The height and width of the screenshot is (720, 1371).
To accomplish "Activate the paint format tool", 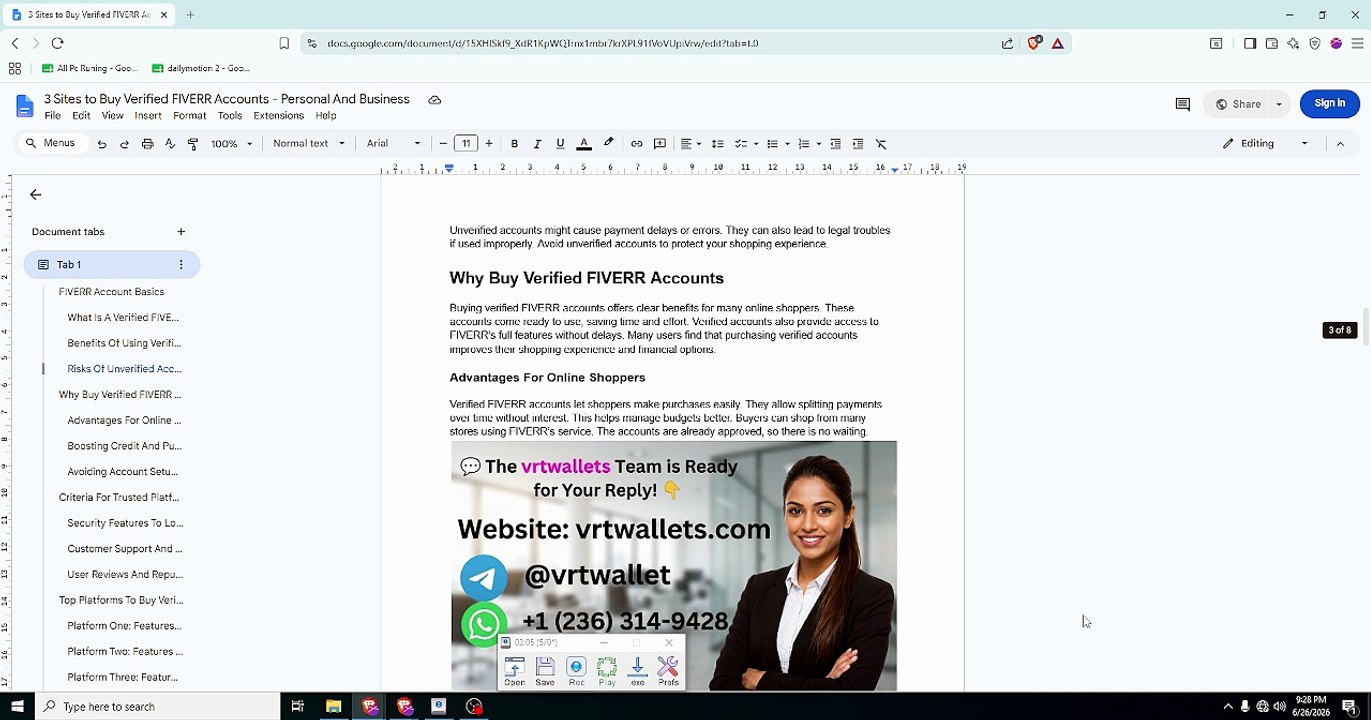I will point(193,144).
